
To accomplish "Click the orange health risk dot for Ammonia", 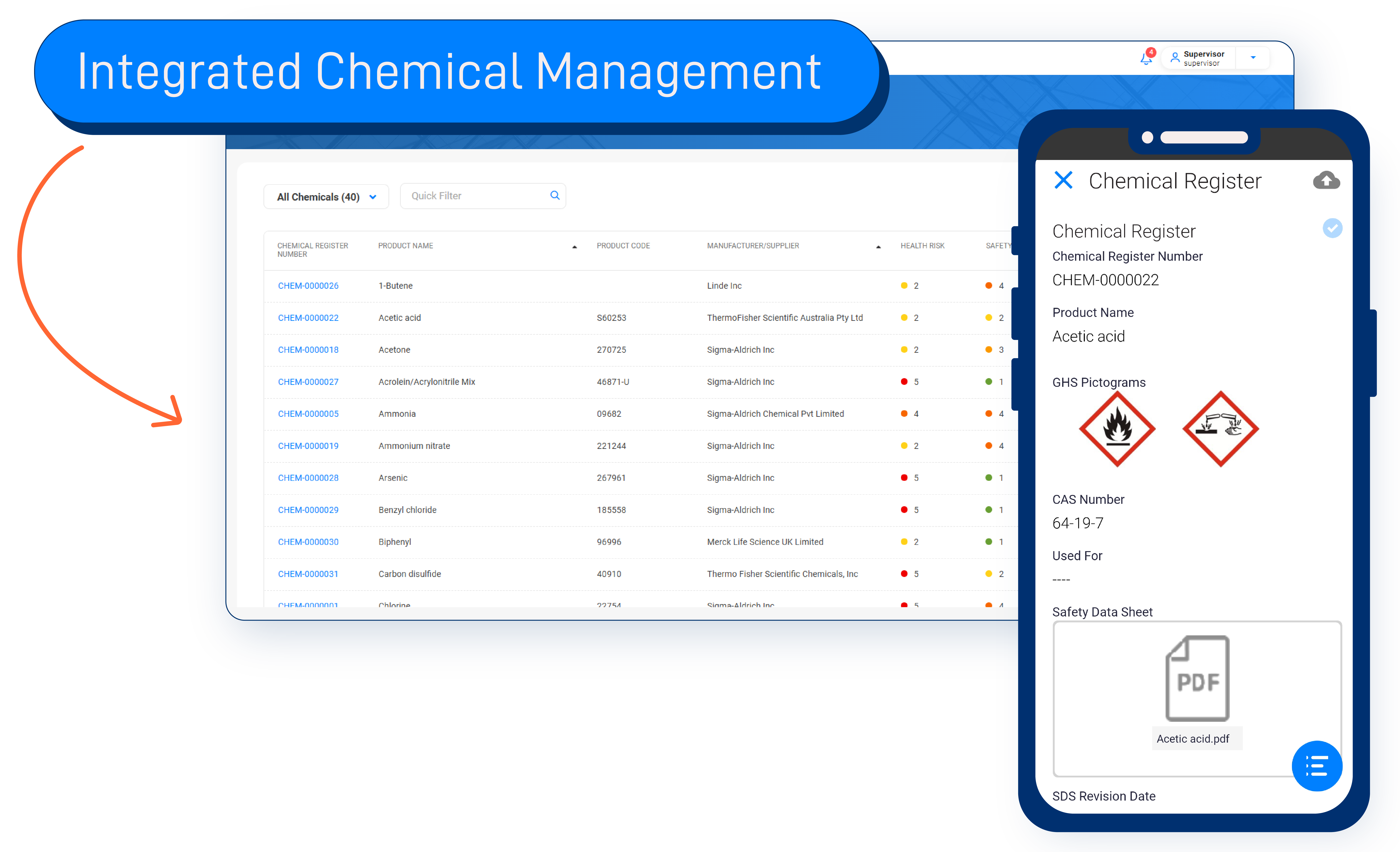I will click(x=904, y=414).
